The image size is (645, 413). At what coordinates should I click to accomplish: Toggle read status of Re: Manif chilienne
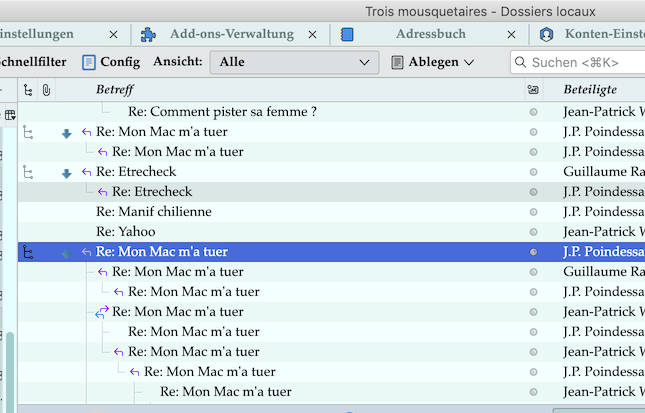533,212
